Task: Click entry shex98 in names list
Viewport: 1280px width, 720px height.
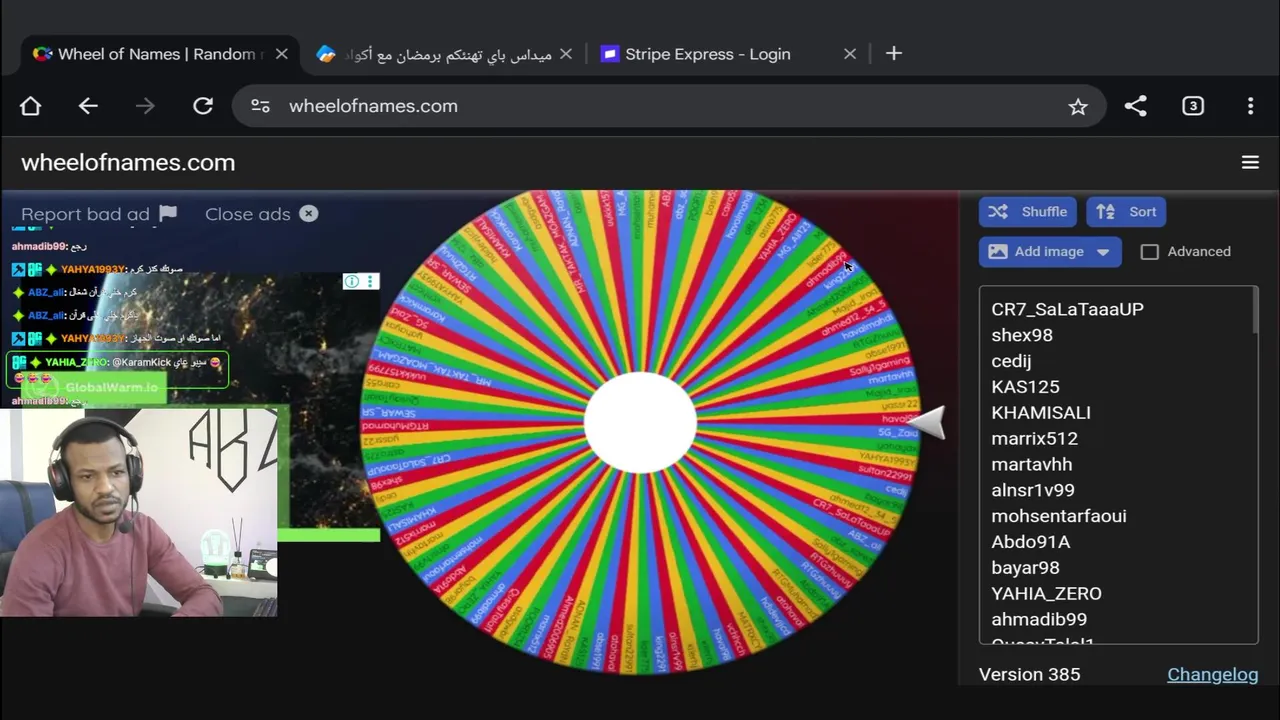Action: pyautogui.click(x=1022, y=335)
